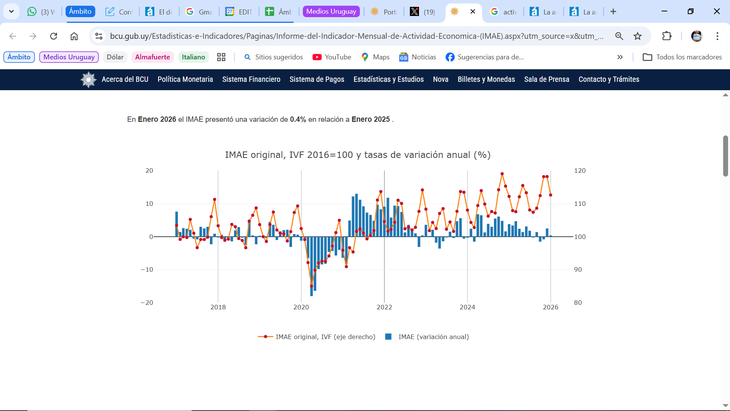Expand the tab search dropdown arrow

point(12,11)
